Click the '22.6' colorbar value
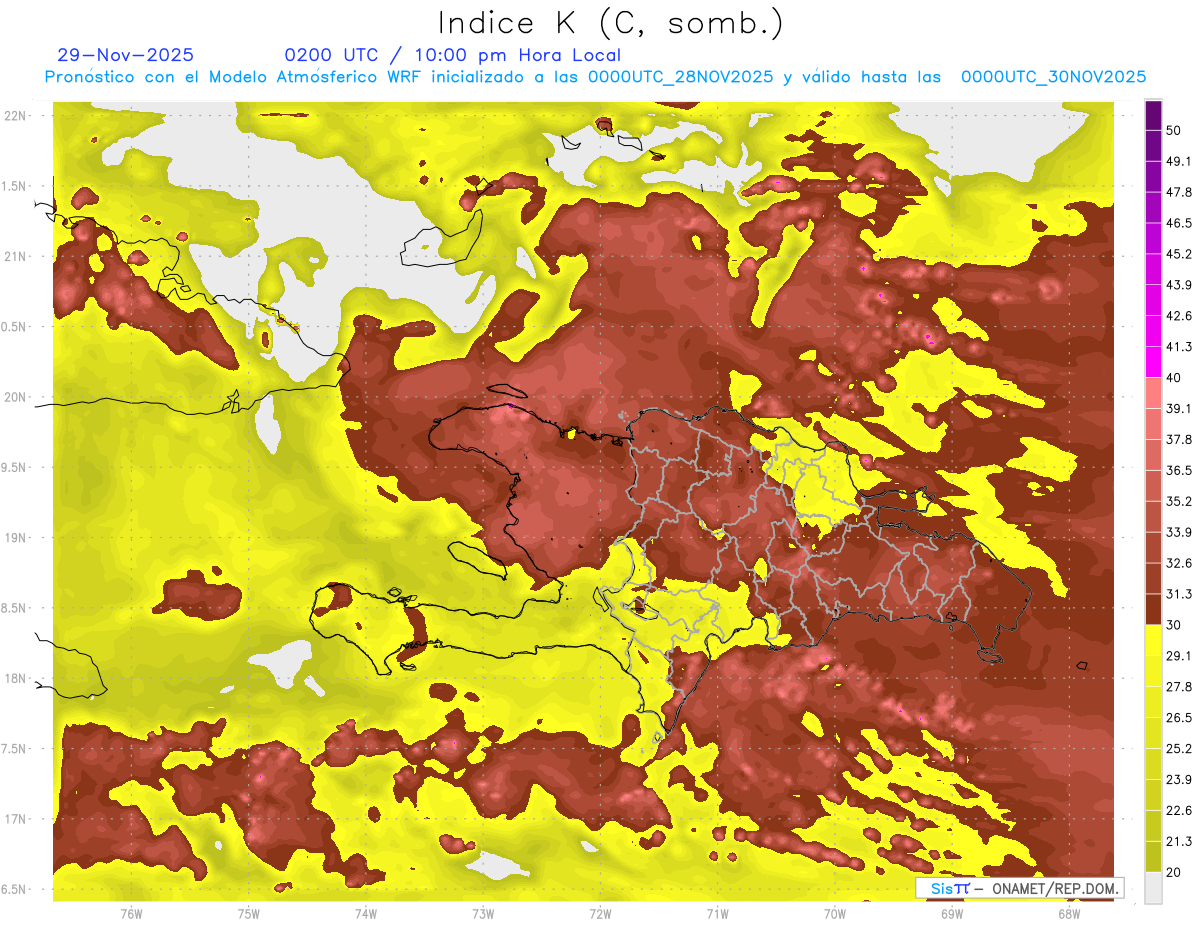The width and height of the screenshot is (1200, 927). tap(1178, 811)
